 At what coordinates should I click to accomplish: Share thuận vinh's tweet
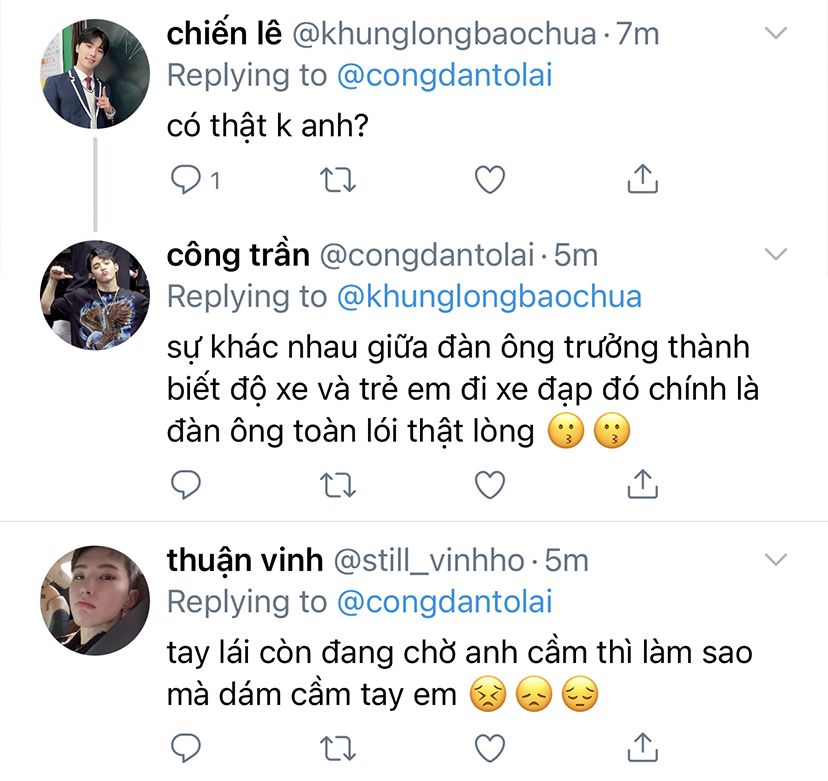point(642,746)
